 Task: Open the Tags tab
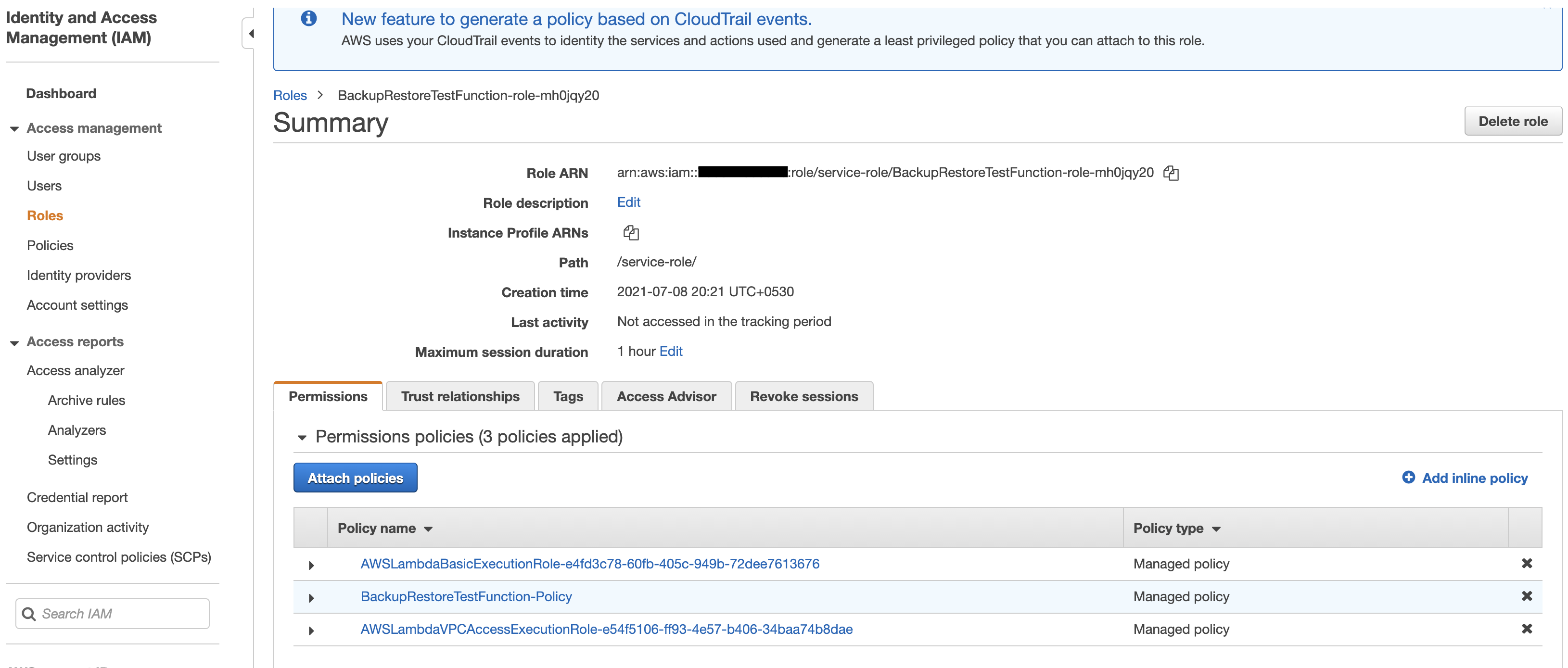point(568,396)
